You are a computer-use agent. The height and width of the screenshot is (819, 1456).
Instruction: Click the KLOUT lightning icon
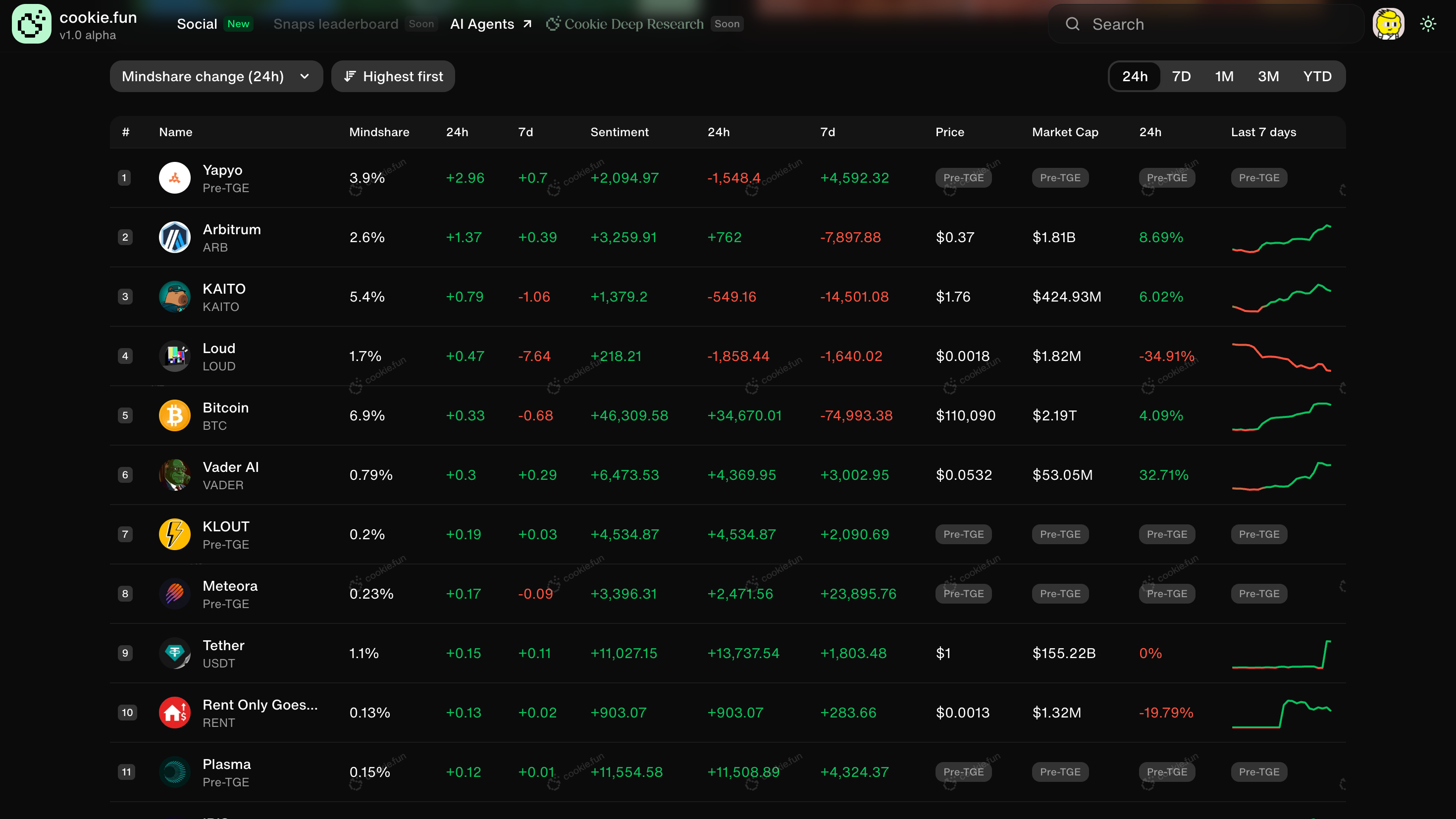pos(175,535)
